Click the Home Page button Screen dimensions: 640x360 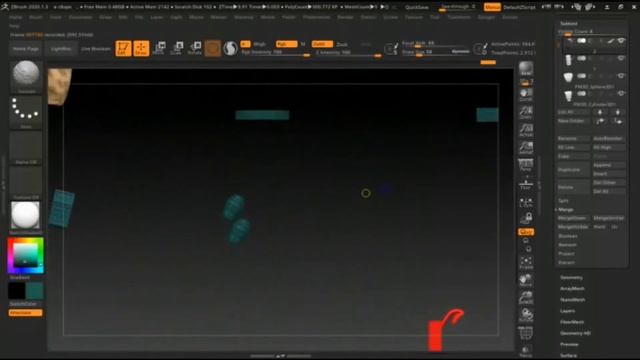coord(26,49)
